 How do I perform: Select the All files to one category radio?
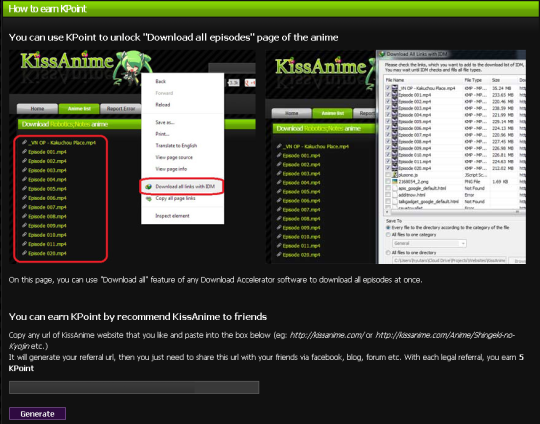(388, 235)
